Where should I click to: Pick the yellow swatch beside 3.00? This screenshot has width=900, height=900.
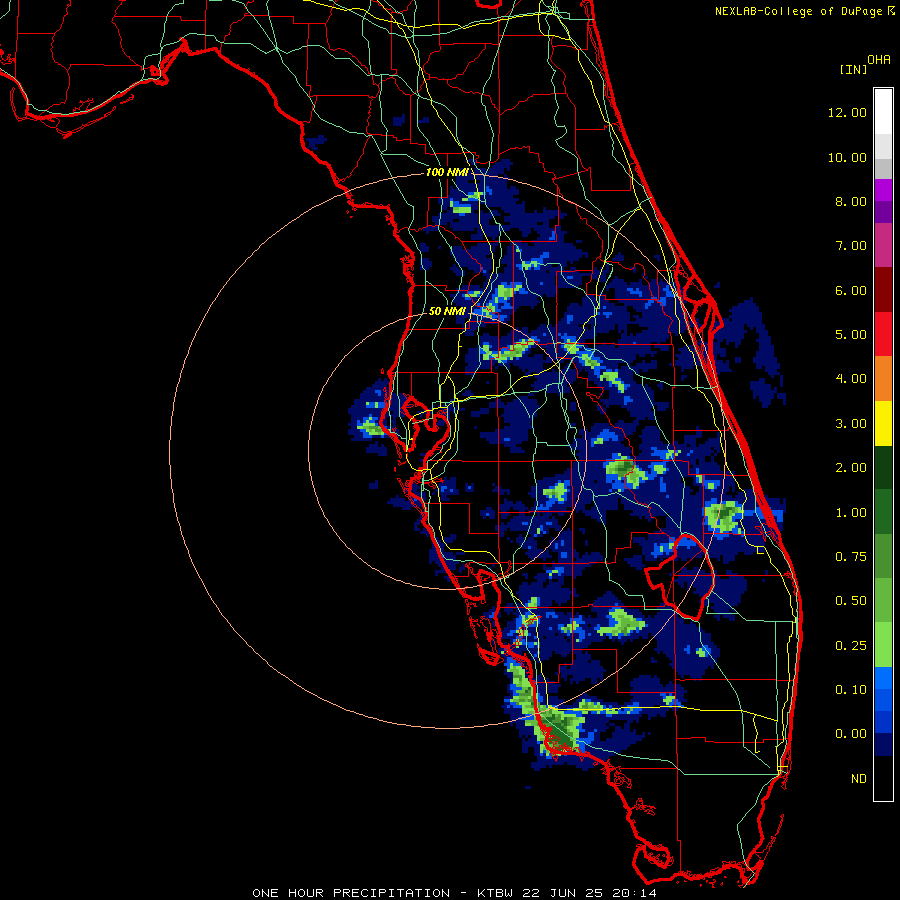883,424
